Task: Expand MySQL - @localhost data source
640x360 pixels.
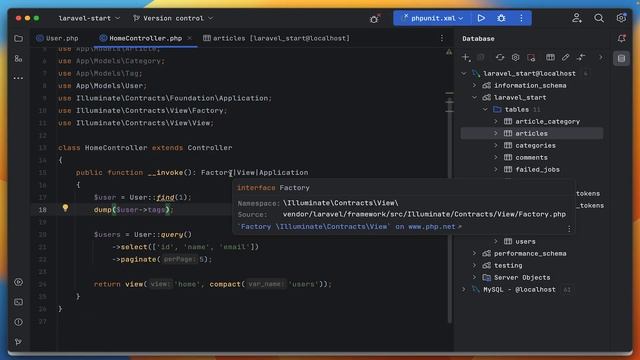Action: point(464,289)
